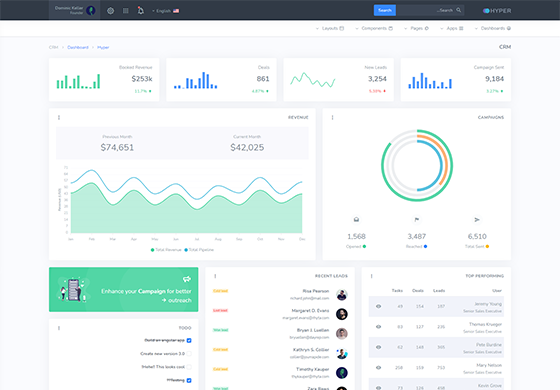
Task: Click the Reached flag icon in Campaigns
Action: [x=416, y=220]
